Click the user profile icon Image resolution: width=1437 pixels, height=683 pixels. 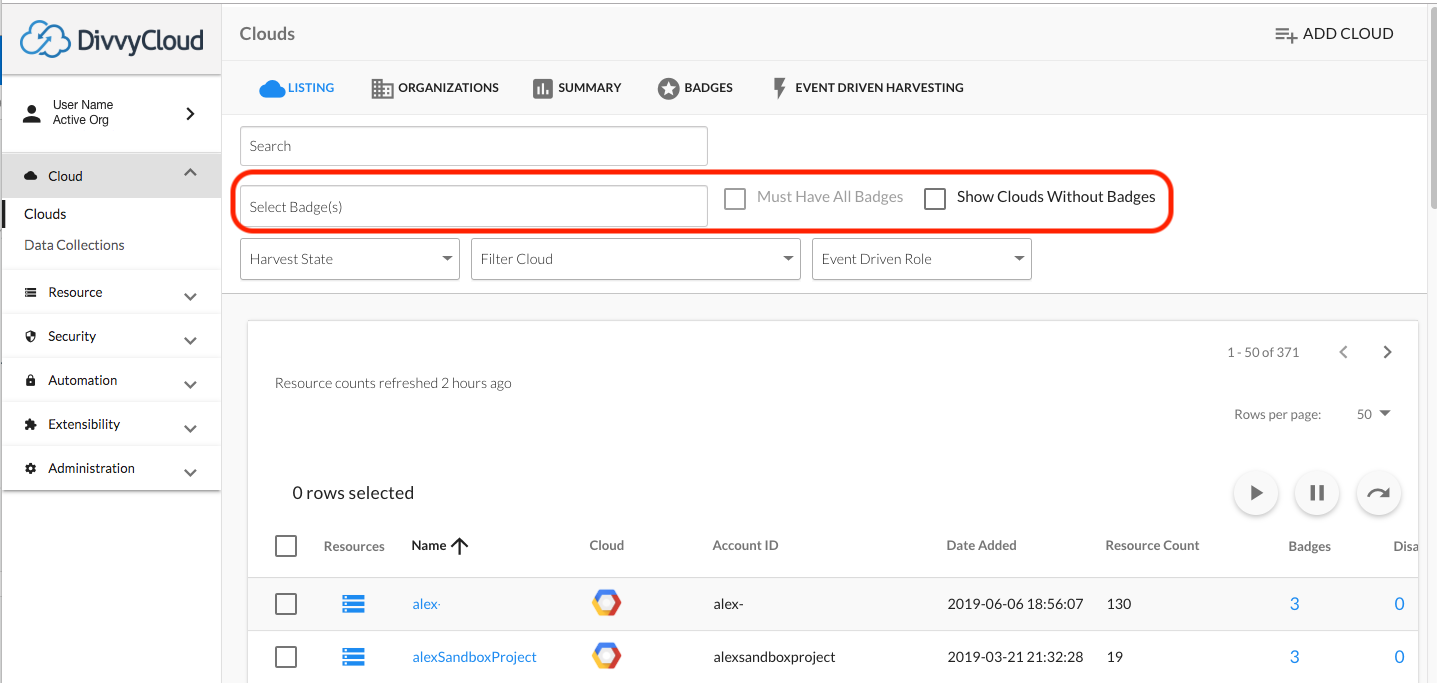click(32, 112)
